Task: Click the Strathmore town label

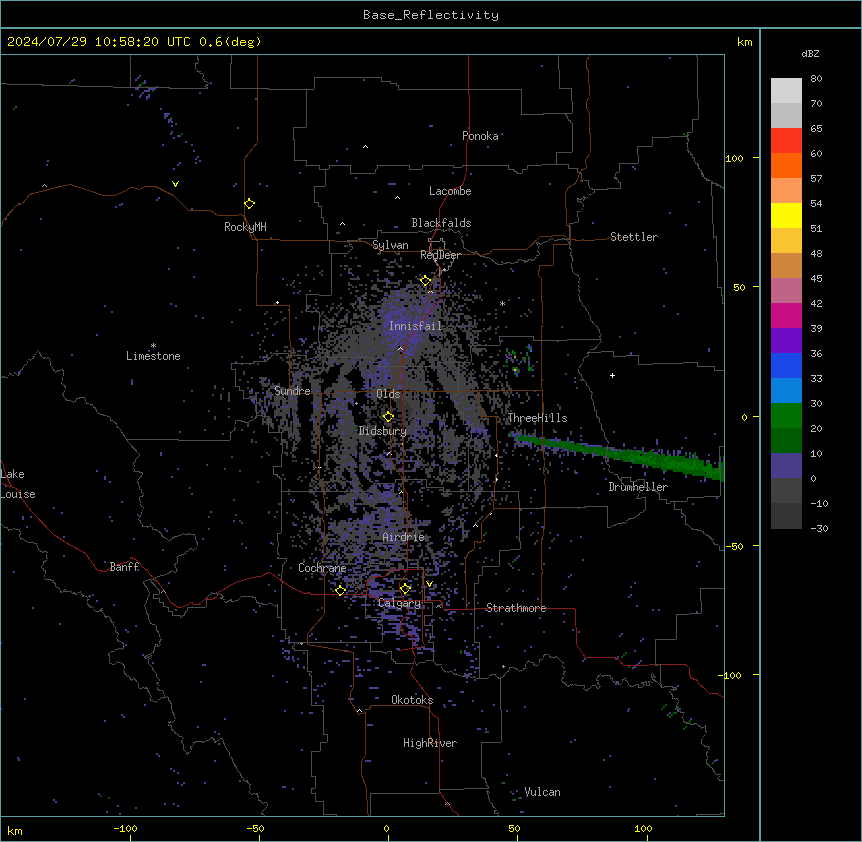Action: click(x=516, y=608)
